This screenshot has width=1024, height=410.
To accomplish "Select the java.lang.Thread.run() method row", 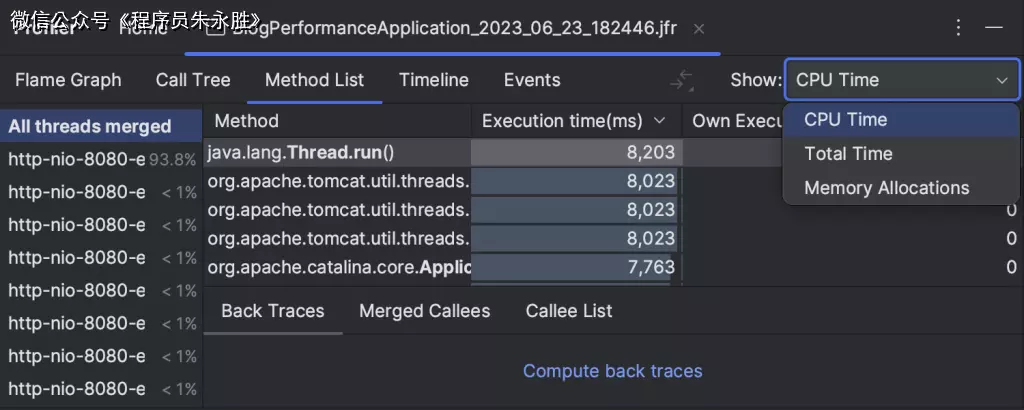I will tap(337, 153).
